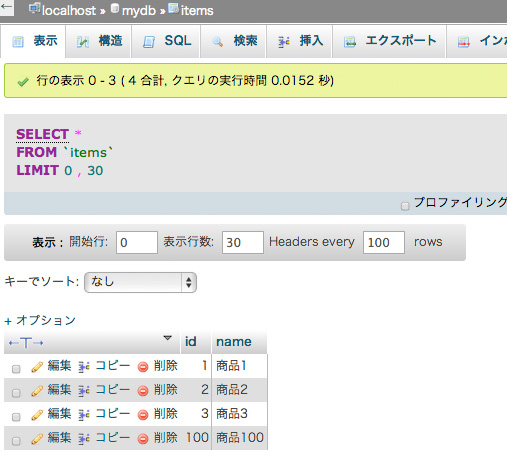Click 削除 link for 商品2 row
Screen dimensions: 507x456
[x=166, y=389]
